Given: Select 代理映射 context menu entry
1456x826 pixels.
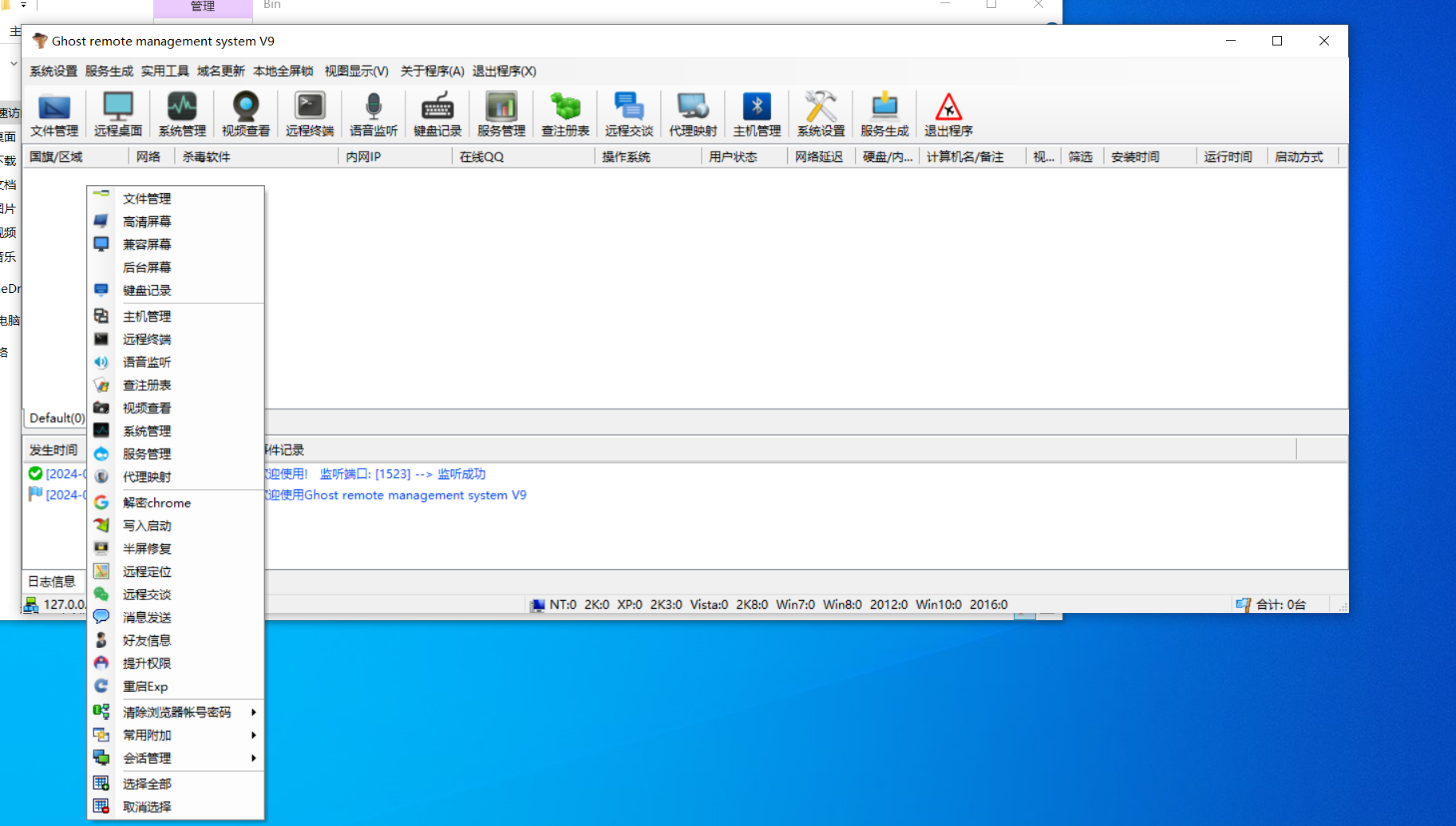Looking at the screenshot, I should point(176,477).
